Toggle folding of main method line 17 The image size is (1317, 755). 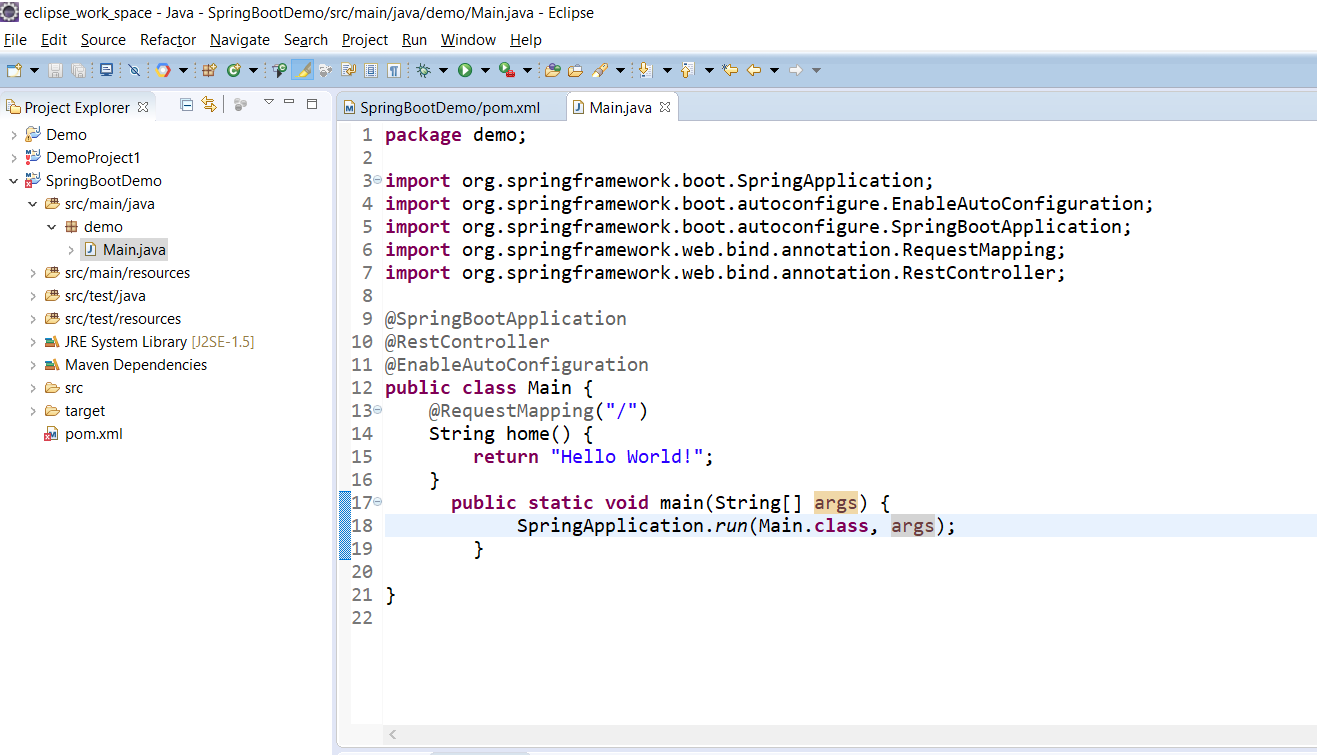[377, 503]
